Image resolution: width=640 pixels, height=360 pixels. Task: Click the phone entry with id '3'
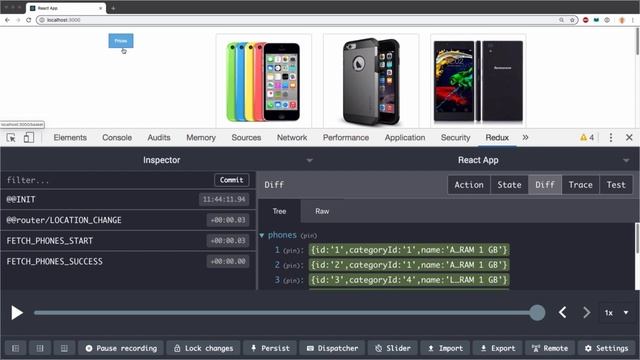coord(409,280)
